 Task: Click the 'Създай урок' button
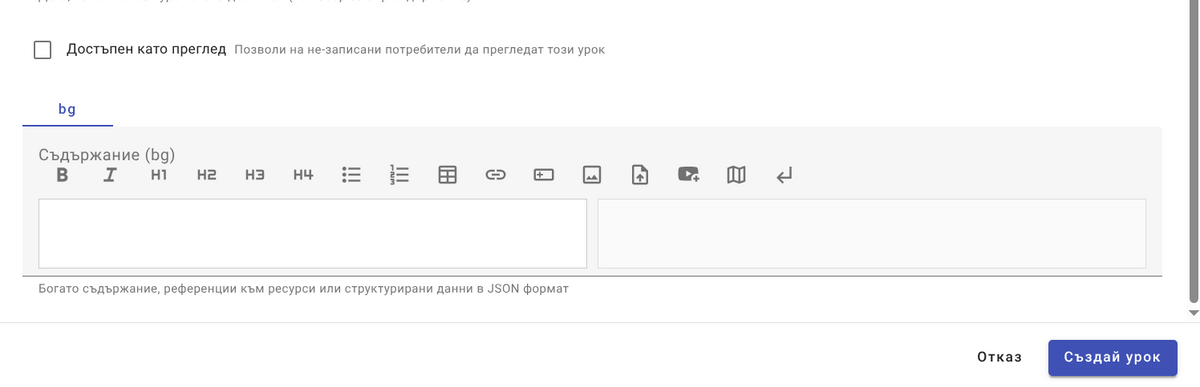(1113, 358)
